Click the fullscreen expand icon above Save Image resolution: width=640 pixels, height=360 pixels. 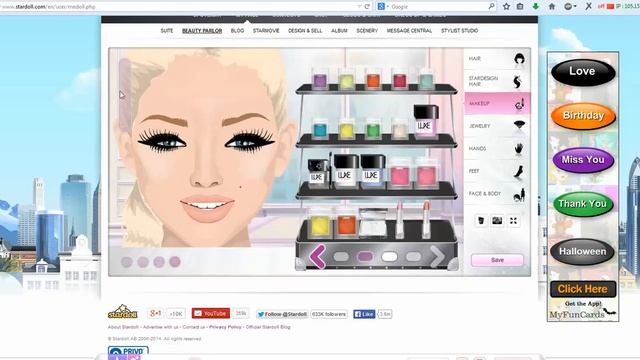click(513, 221)
